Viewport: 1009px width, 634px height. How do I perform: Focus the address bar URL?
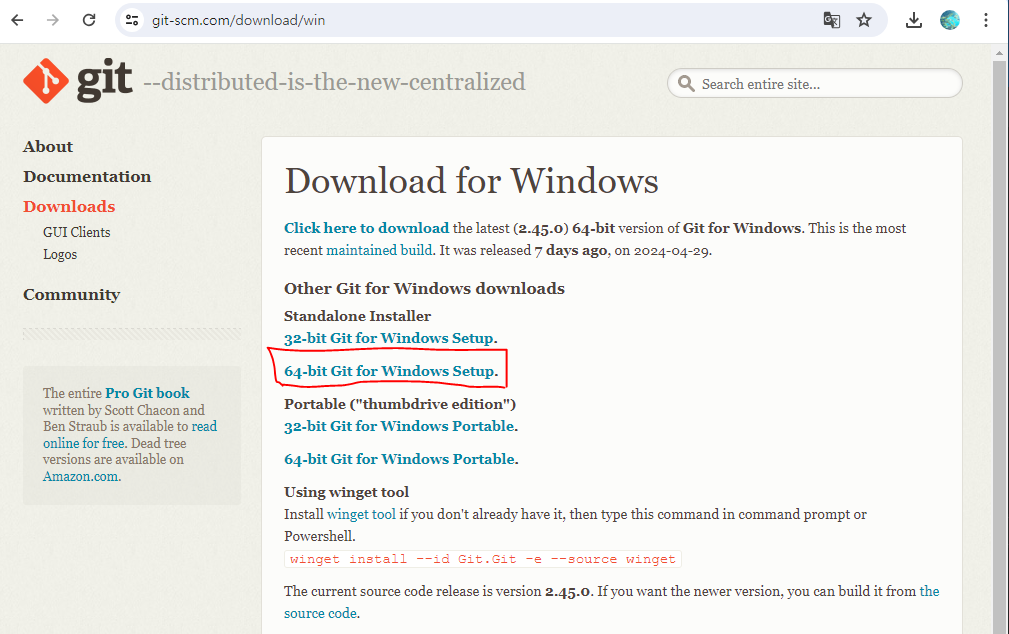click(x=238, y=20)
